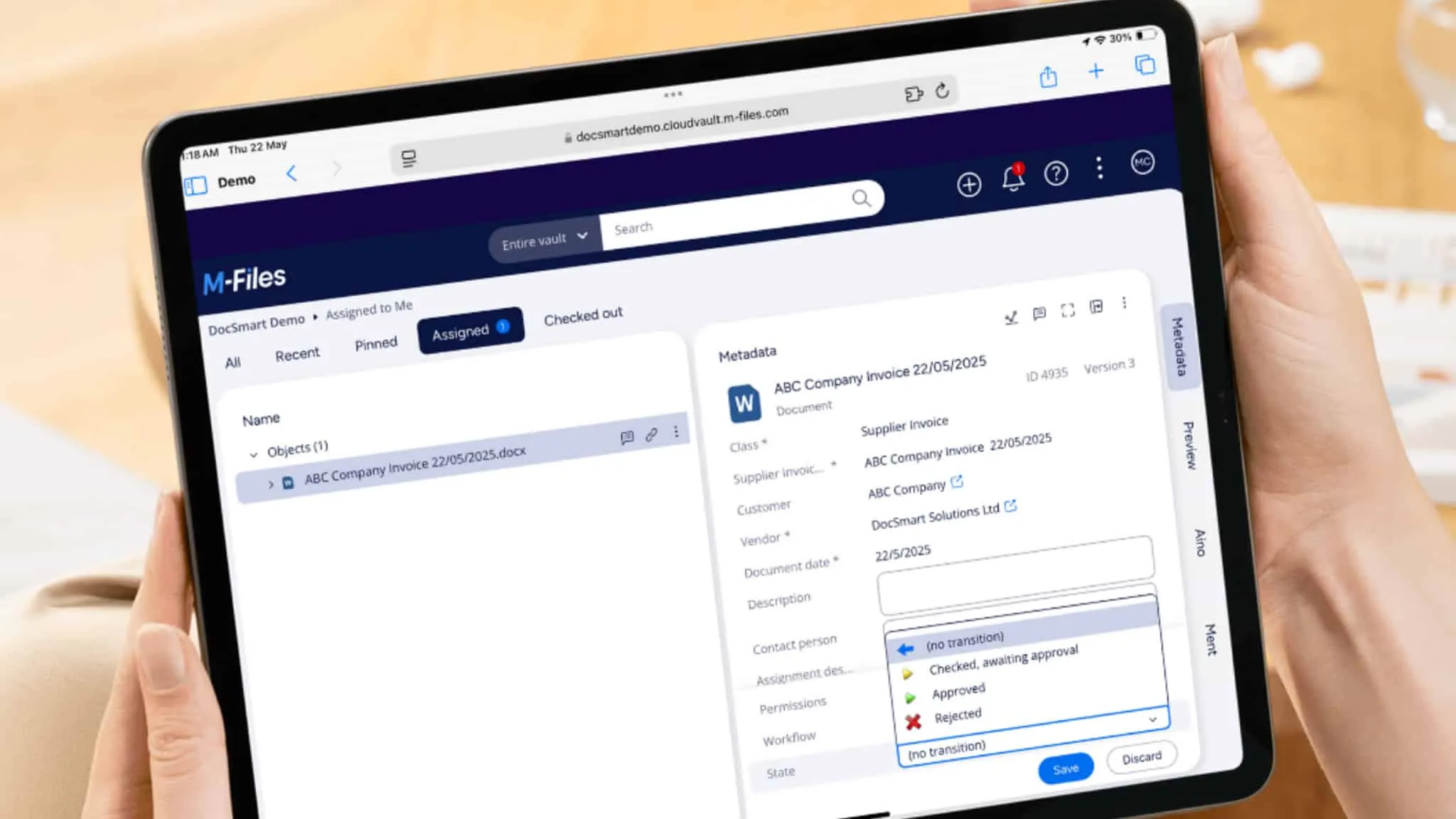Image resolution: width=1456 pixels, height=819 pixels.
Task: Open the top bar three-dot menu
Action: click(1100, 168)
